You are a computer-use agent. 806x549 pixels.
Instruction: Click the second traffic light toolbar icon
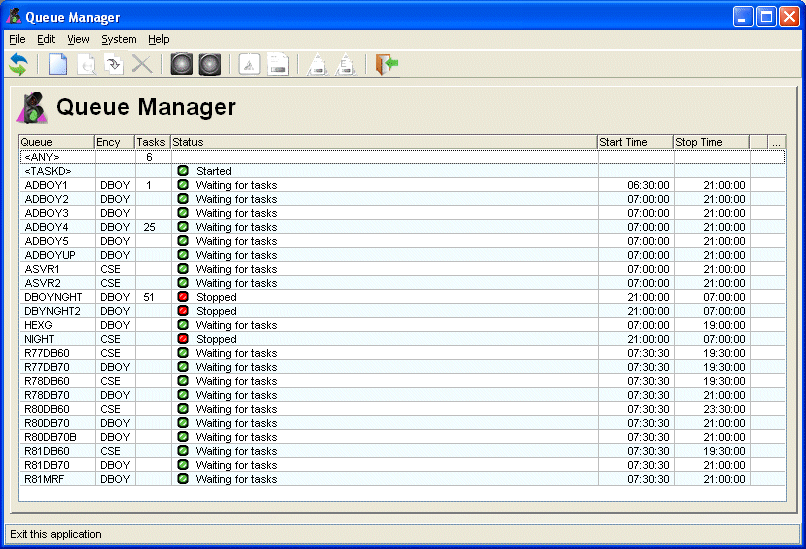tap(209, 65)
